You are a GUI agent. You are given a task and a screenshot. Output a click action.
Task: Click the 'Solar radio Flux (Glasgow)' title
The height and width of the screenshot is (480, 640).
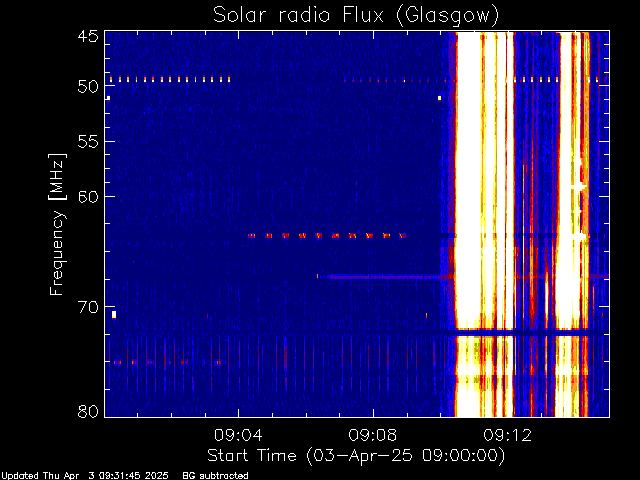356,16
